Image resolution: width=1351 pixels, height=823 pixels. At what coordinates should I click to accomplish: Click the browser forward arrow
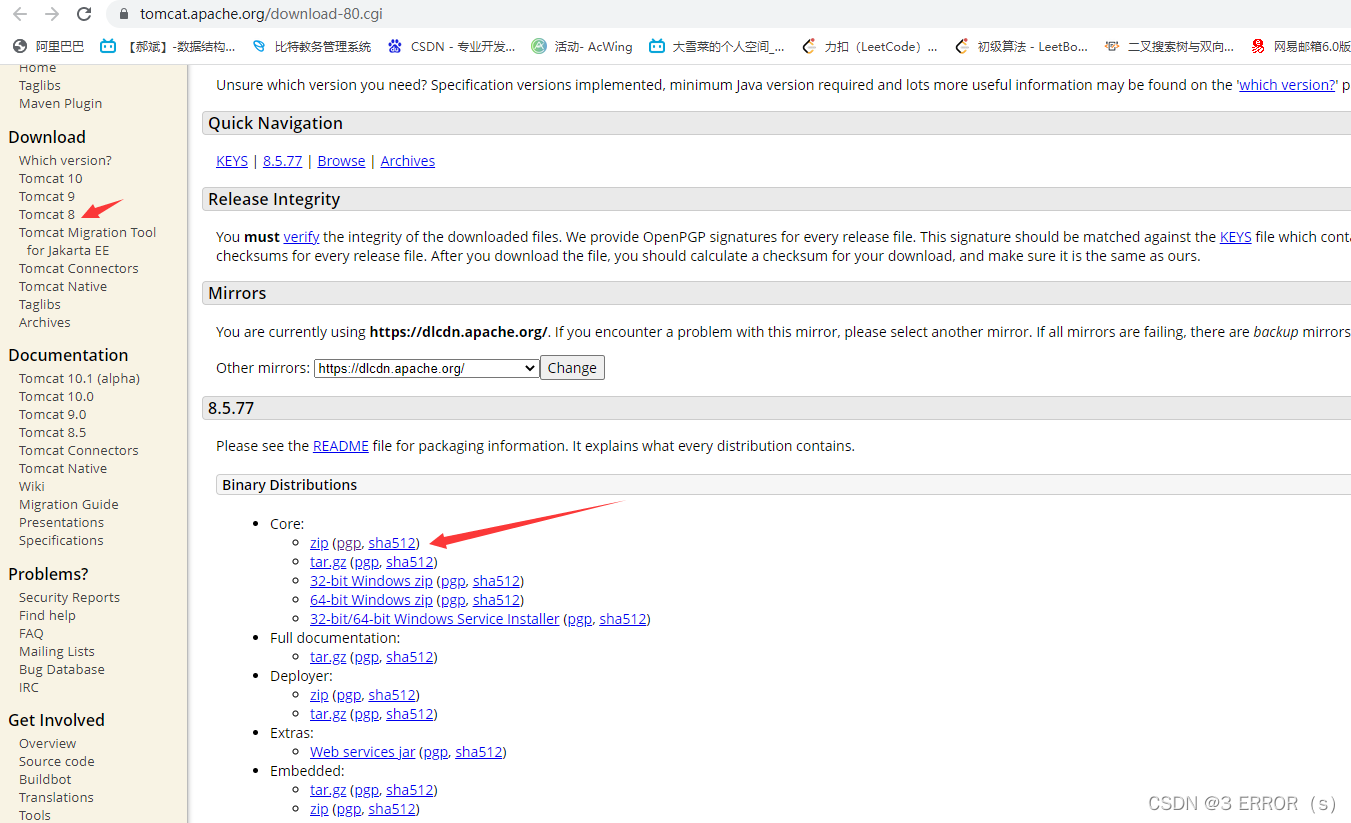coord(52,14)
